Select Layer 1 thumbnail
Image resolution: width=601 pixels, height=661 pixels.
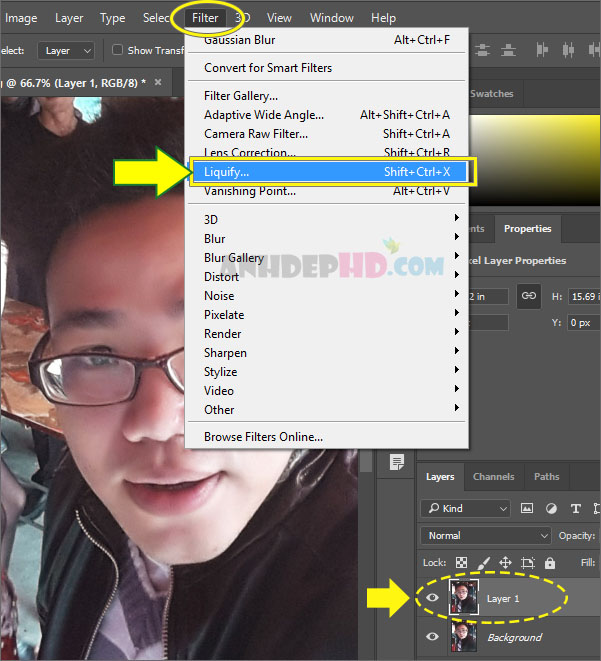(464, 597)
